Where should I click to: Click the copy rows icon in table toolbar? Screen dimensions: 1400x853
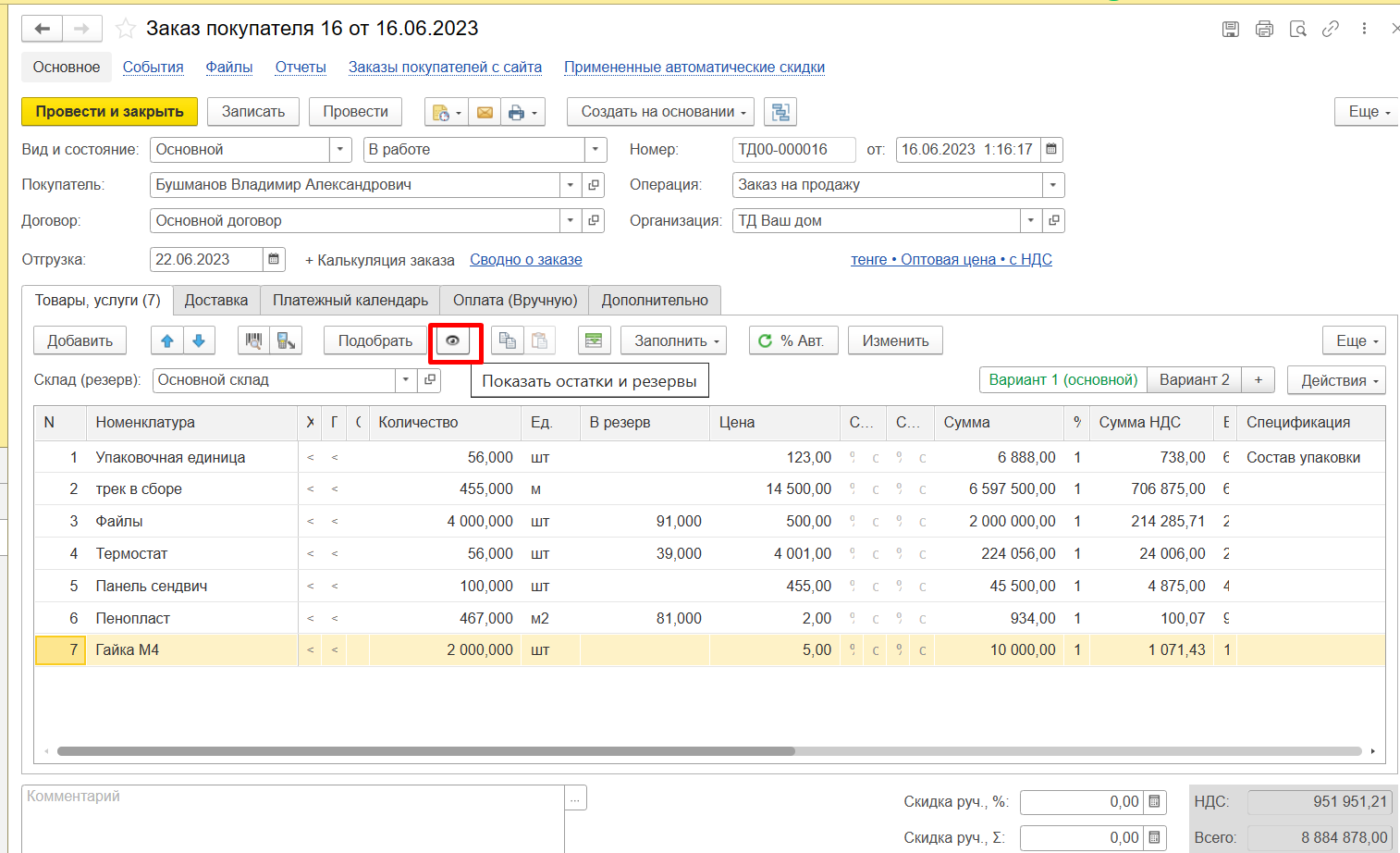pyautogui.click(x=508, y=341)
